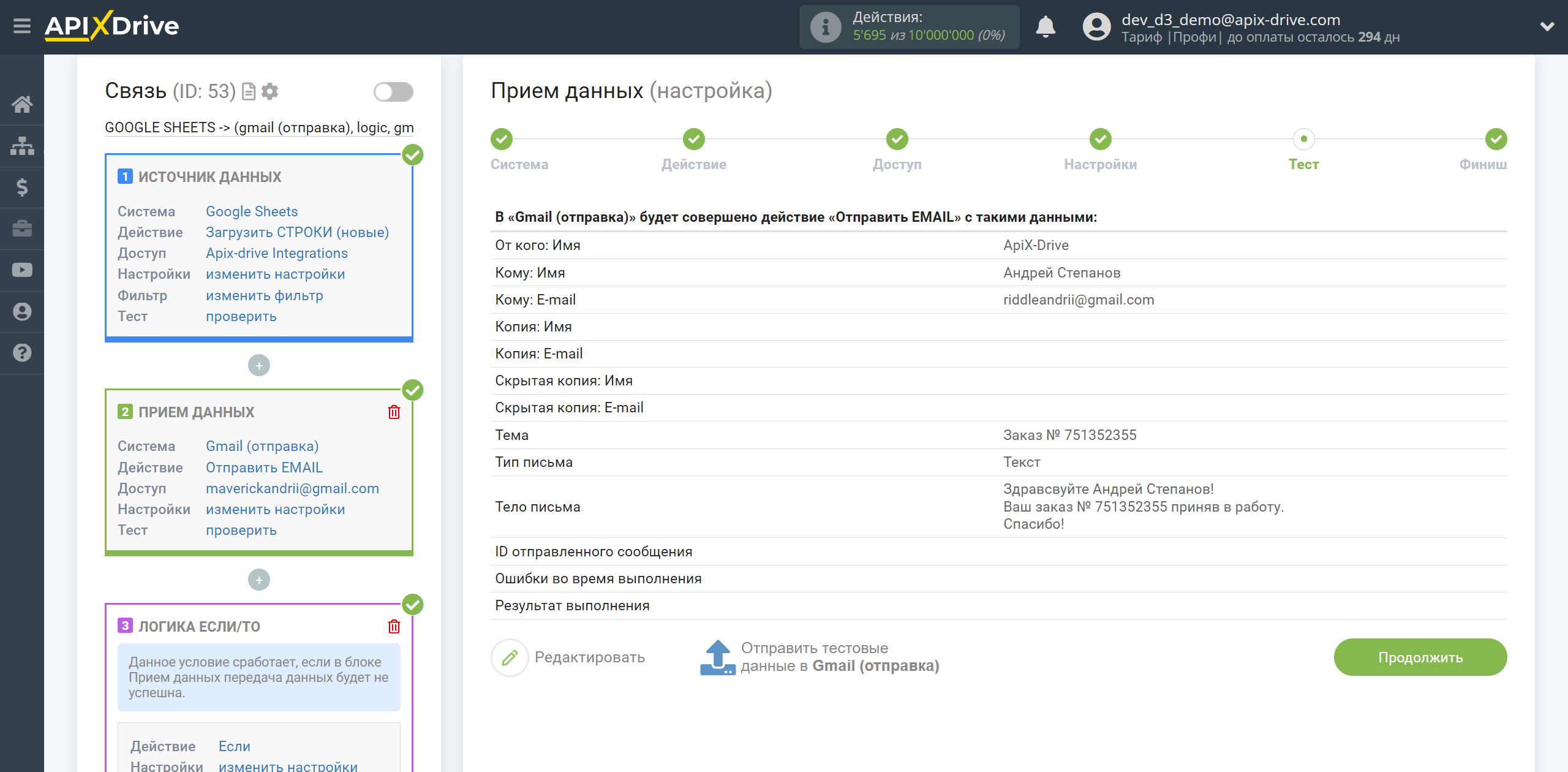Click Отправить EMAIL action link
The width and height of the screenshot is (1568, 772).
pos(264,467)
